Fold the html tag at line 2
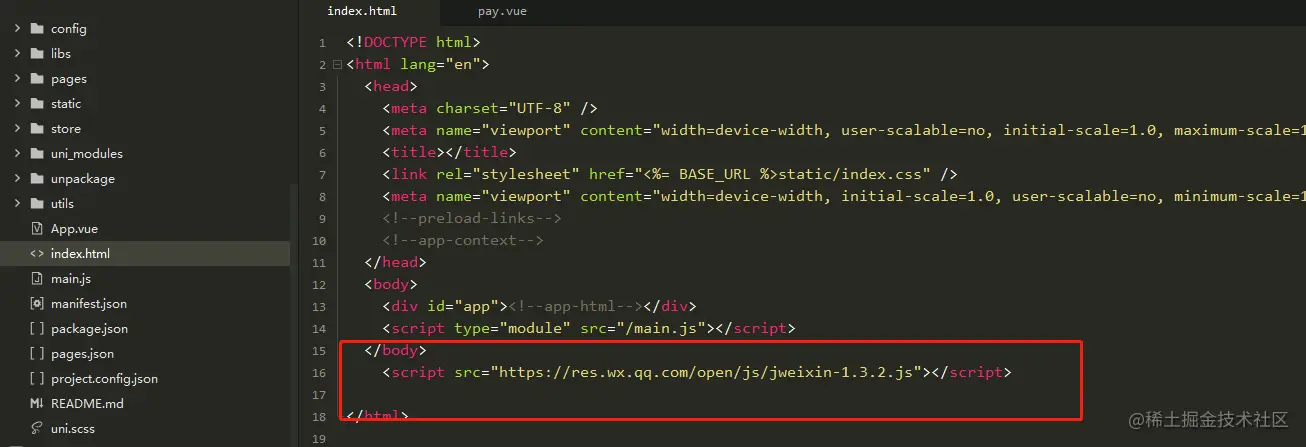The image size is (1306, 447). 339,65
